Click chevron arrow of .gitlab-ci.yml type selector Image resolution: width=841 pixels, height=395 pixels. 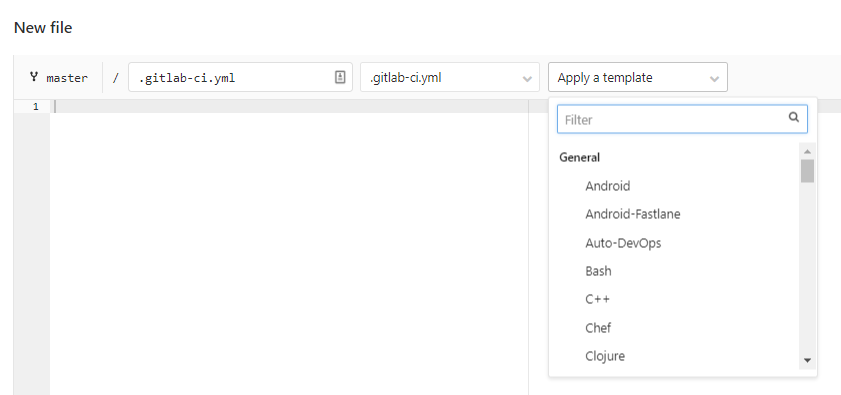(x=527, y=79)
